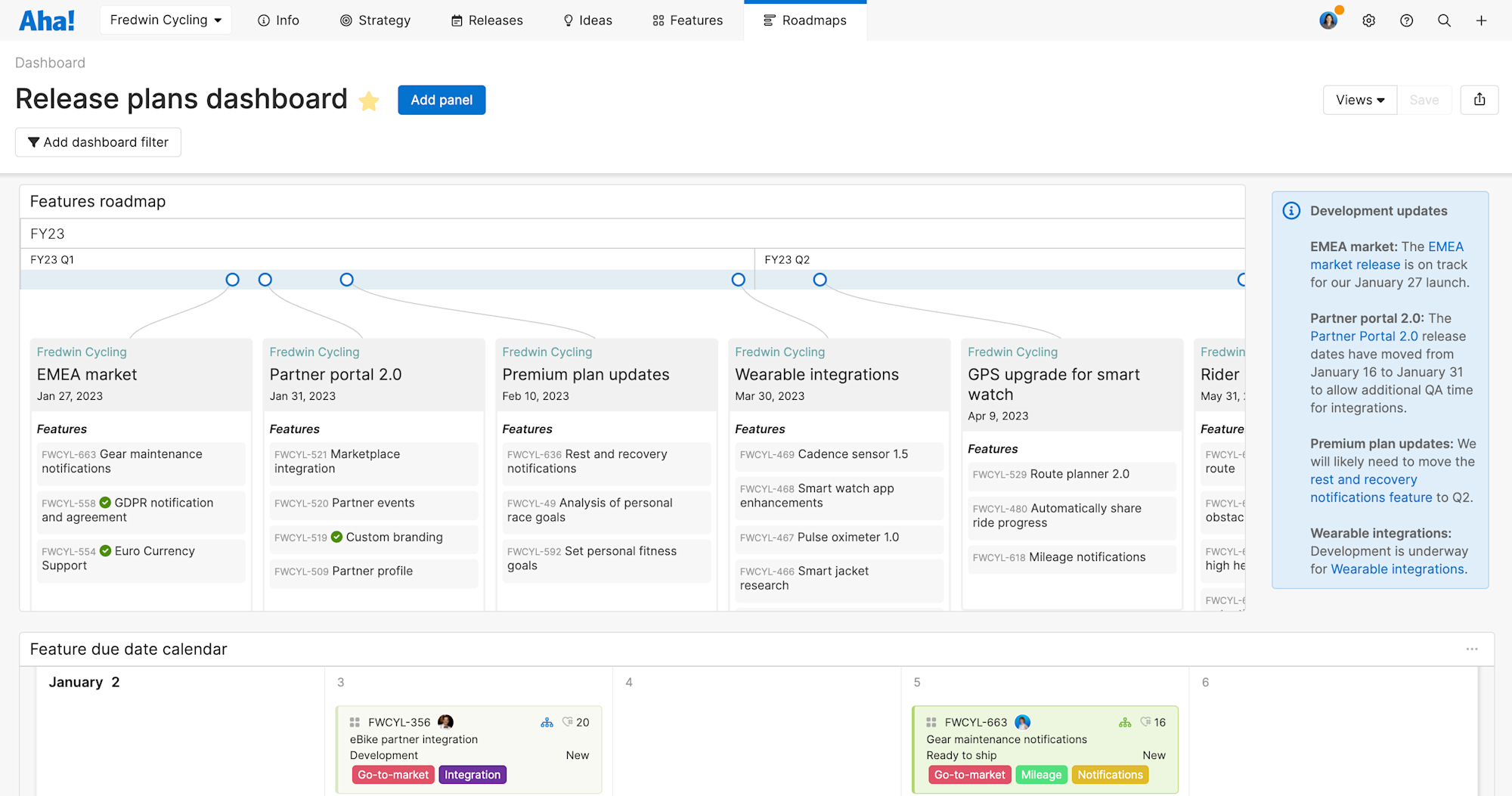This screenshot has width=1512, height=796.
Task: Click the info icon in Development updates panel
Action: coord(1290,211)
